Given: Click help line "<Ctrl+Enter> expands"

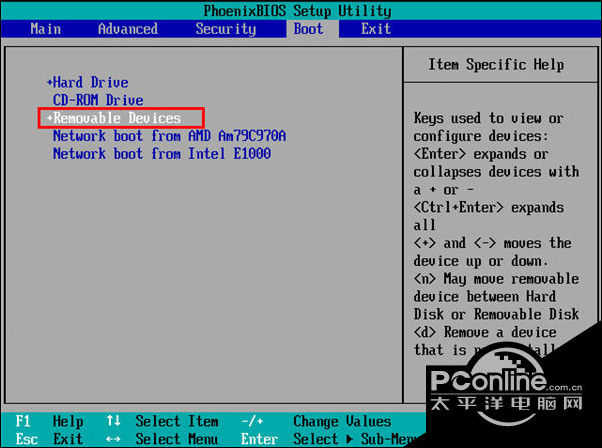Looking at the screenshot, I should click(489, 208).
